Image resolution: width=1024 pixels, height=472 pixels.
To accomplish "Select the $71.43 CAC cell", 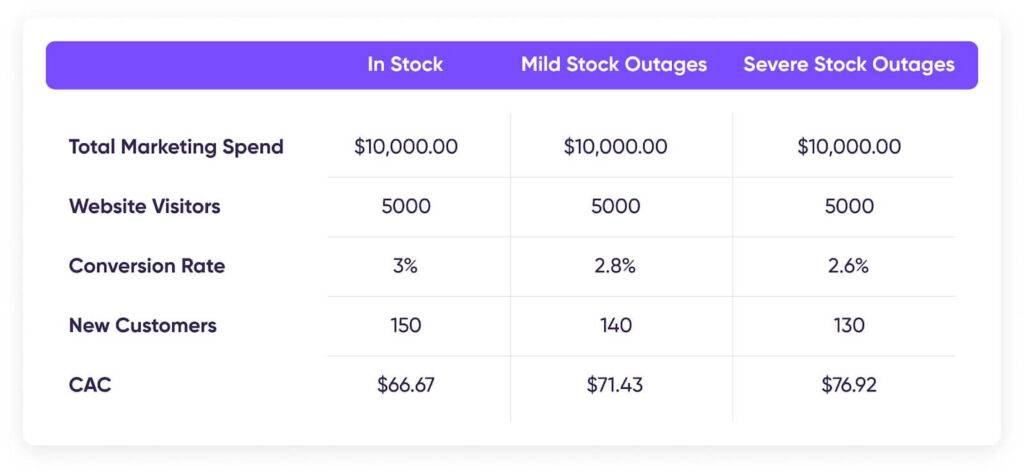I will 615,385.
